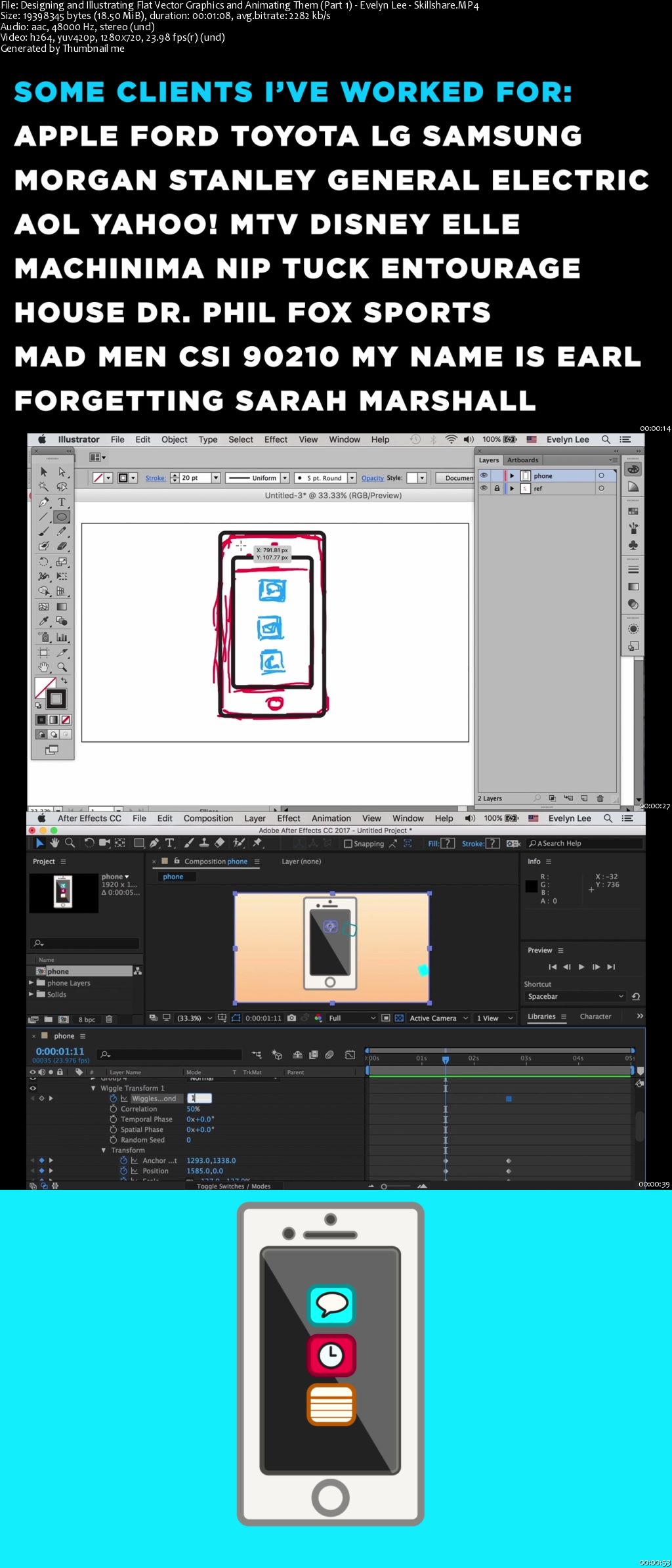Click the delete layer trash icon in Layers panel
Screen dimensions: 672x1568
[600, 798]
